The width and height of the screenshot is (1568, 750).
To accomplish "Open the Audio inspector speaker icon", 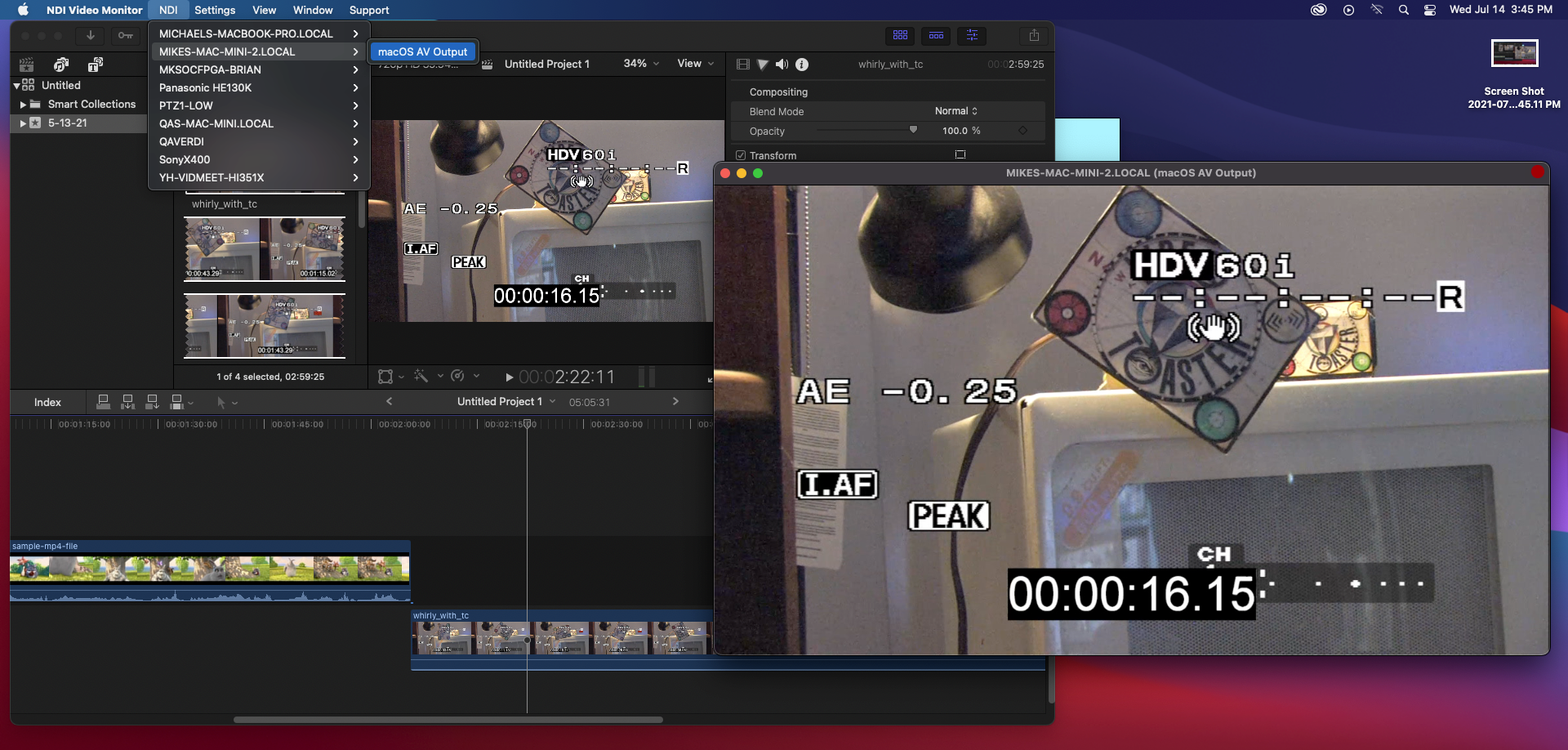I will [x=782, y=65].
